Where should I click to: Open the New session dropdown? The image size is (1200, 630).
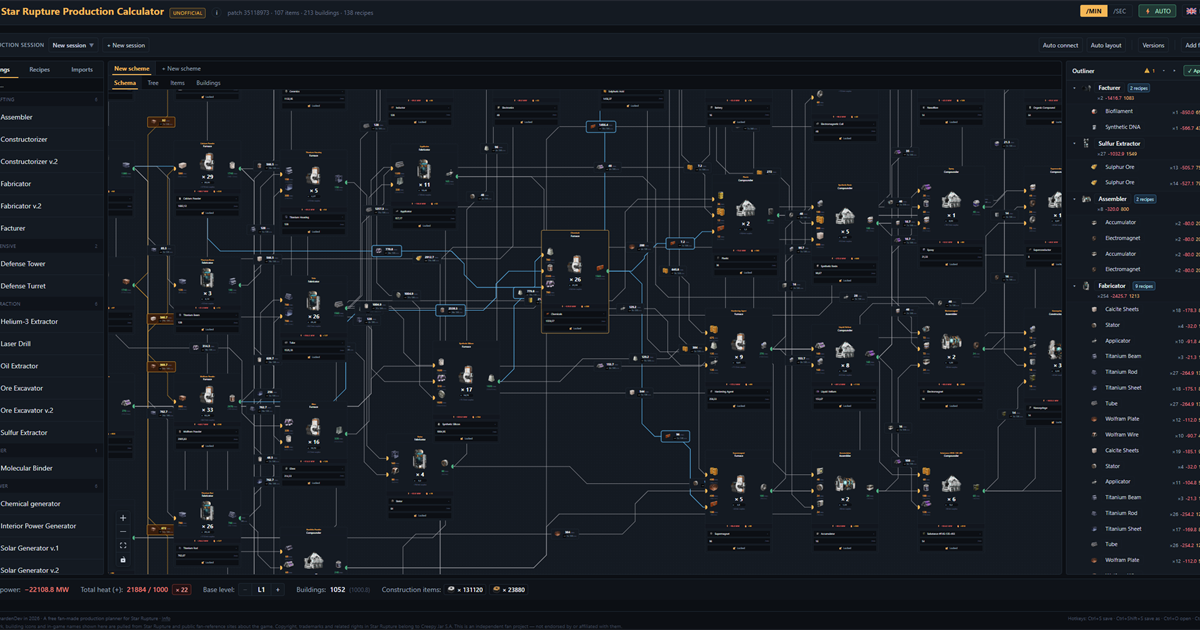74,45
